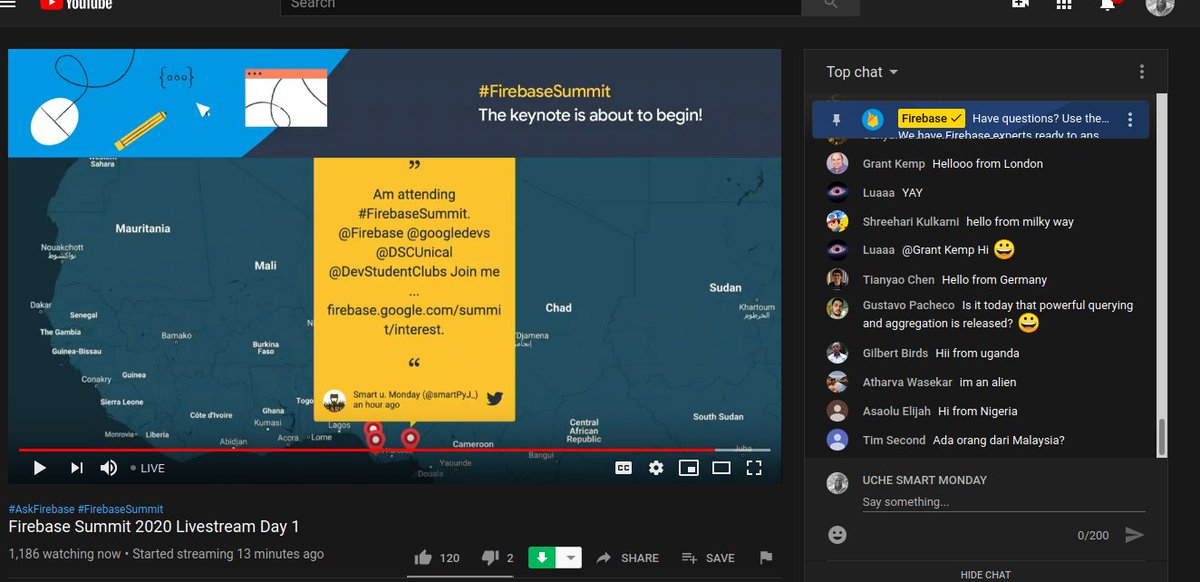Viewport: 1200px width, 582px height.
Task: Mute the video volume
Action: (x=108, y=468)
